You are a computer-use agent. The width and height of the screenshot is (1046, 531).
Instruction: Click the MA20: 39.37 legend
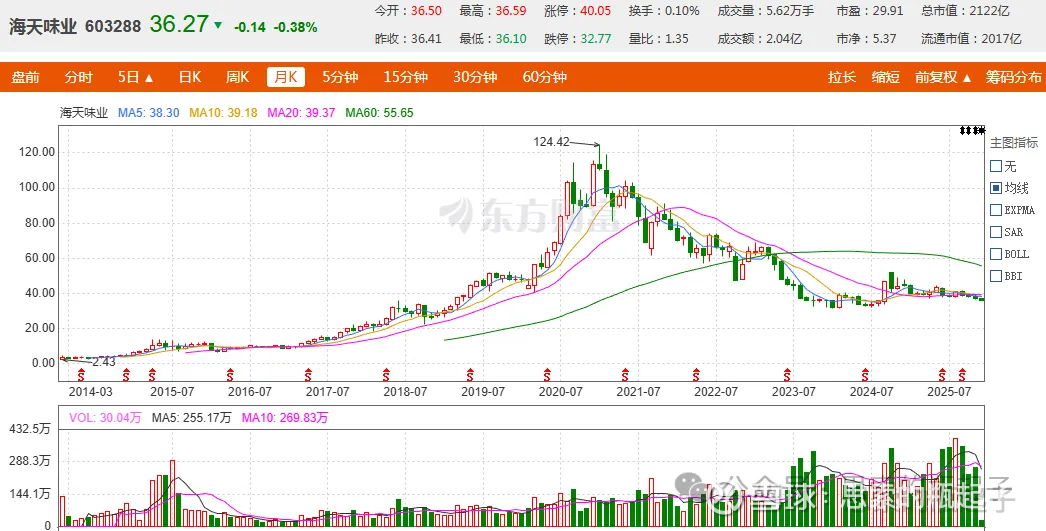click(x=302, y=113)
